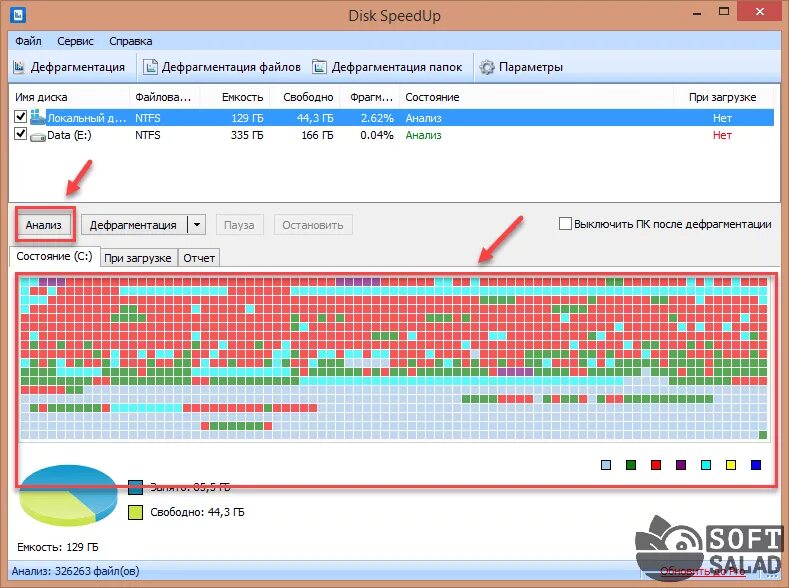Click the Пауза button
The width and height of the screenshot is (789, 588).
(x=239, y=225)
